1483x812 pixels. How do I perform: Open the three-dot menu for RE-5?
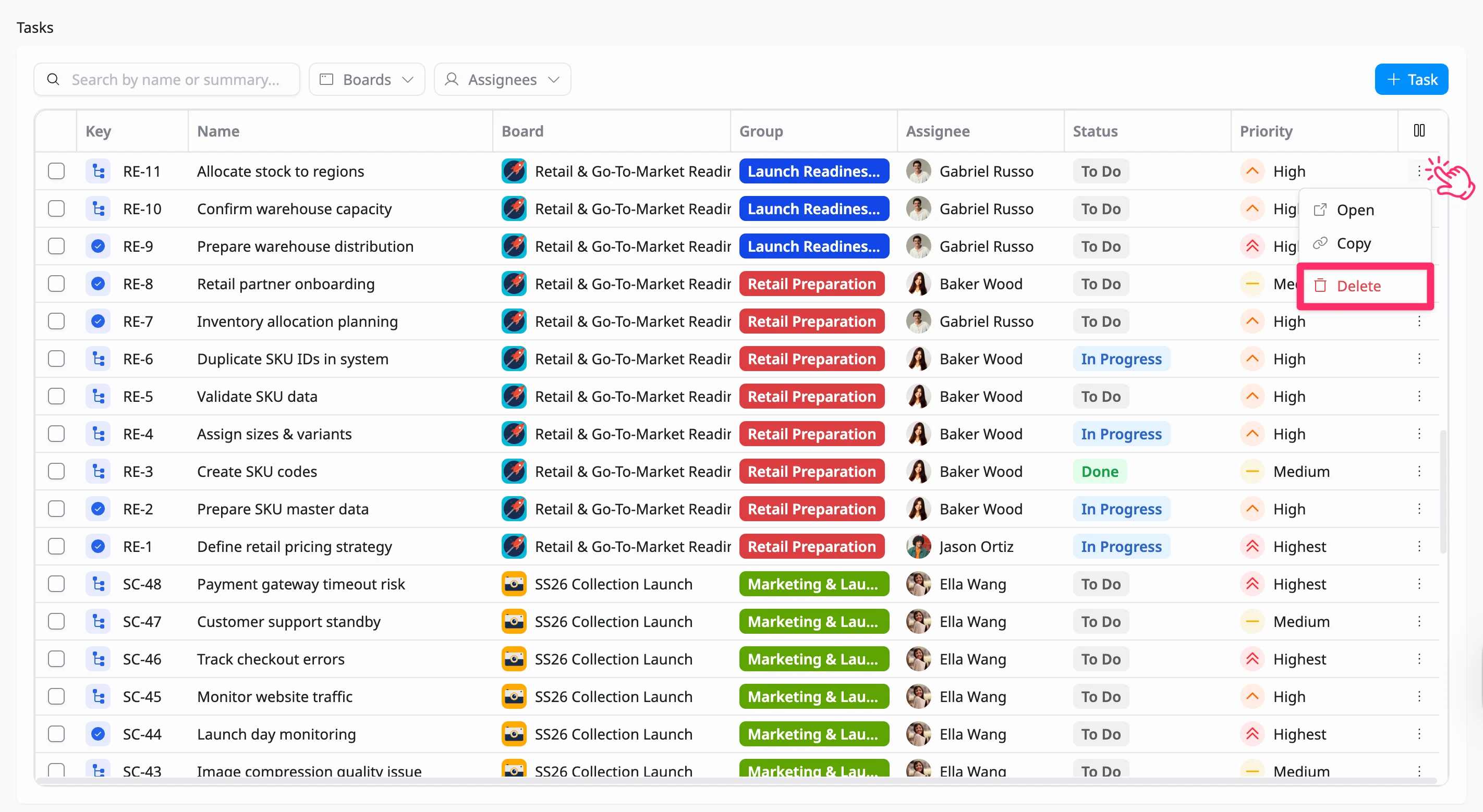pyautogui.click(x=1419, y=397)
